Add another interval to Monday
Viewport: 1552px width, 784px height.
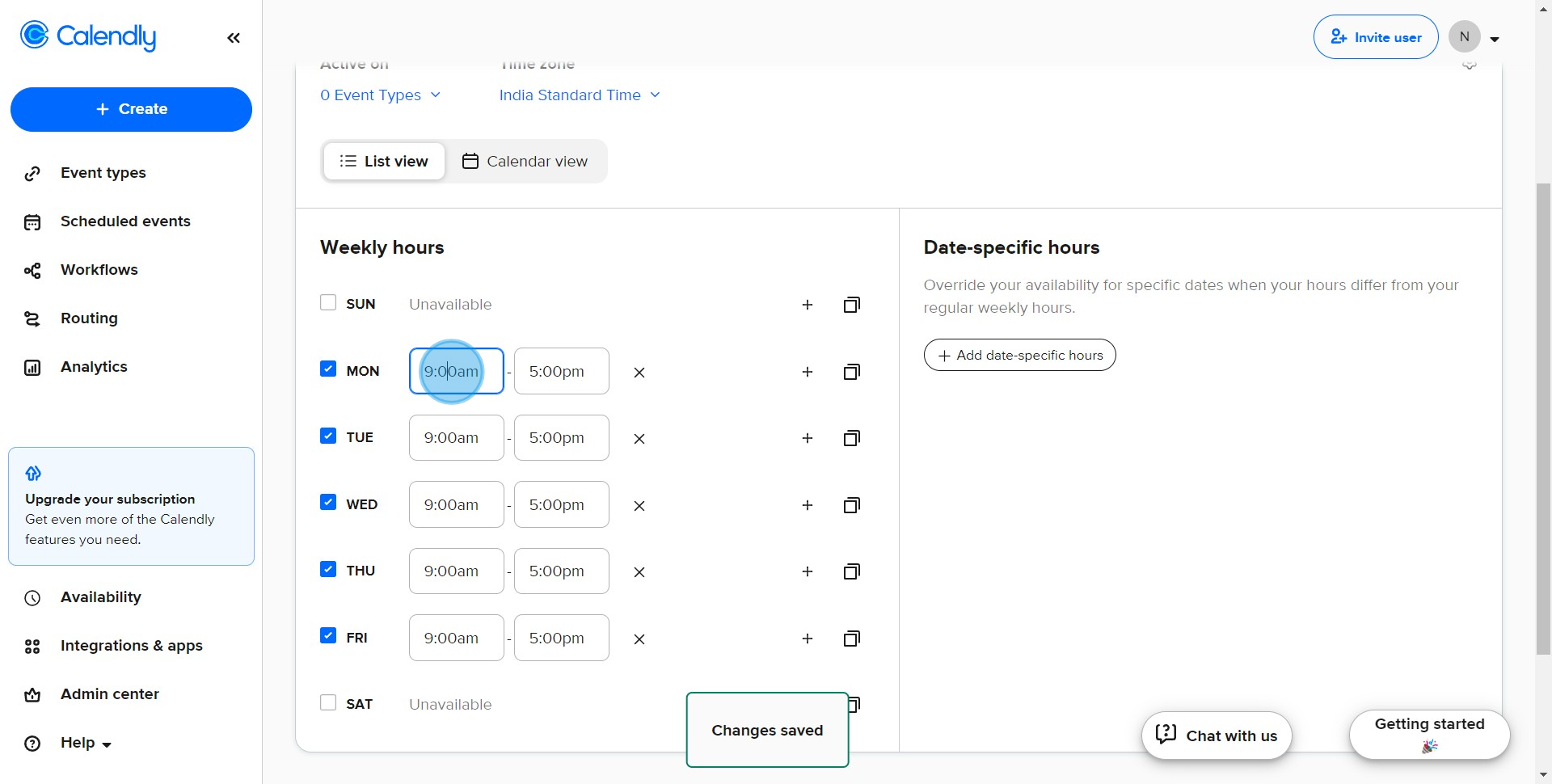tap(807, 372)
